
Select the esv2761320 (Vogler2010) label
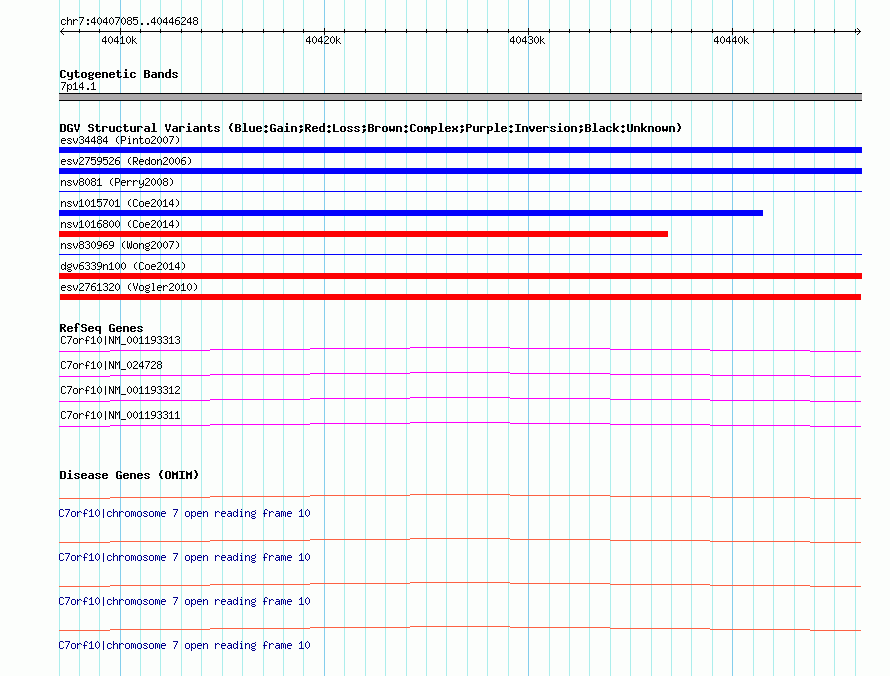click(x=129, y=287)
